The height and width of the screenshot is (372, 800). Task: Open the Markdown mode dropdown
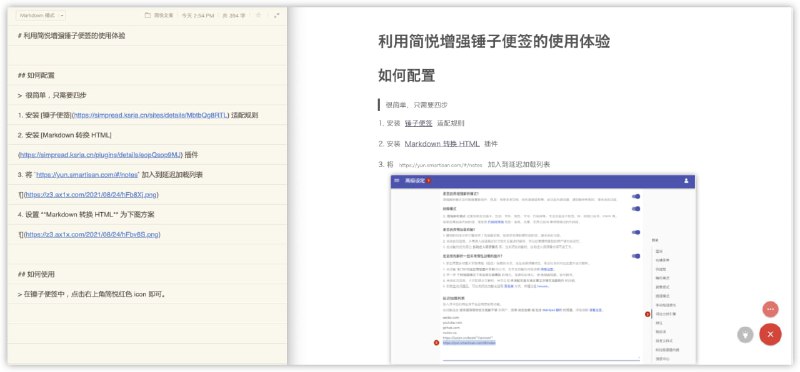click(x=40, y=15)
